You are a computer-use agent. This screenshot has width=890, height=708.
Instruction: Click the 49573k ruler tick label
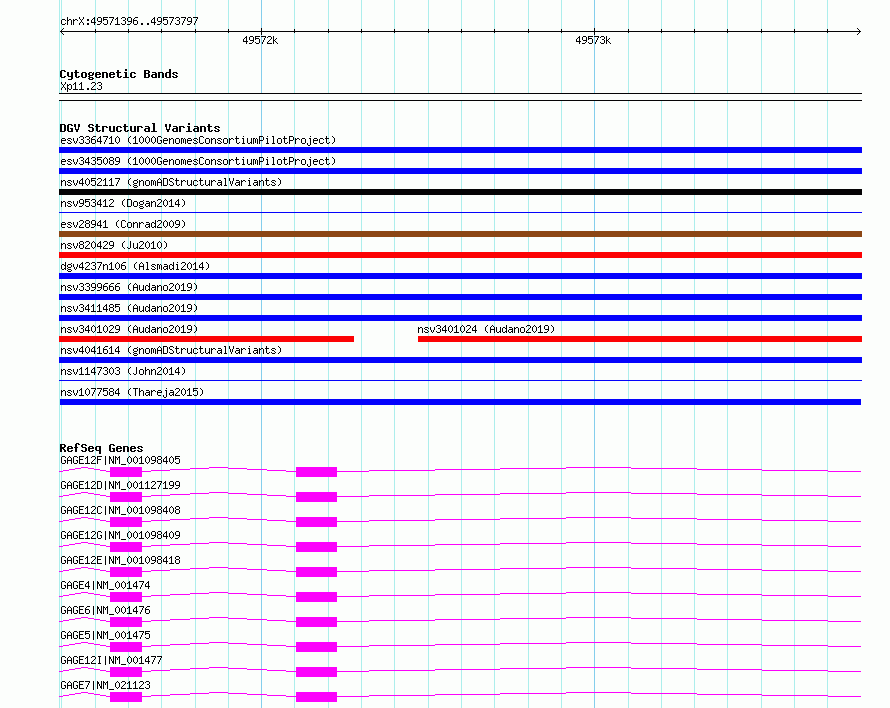click(593, 40)
